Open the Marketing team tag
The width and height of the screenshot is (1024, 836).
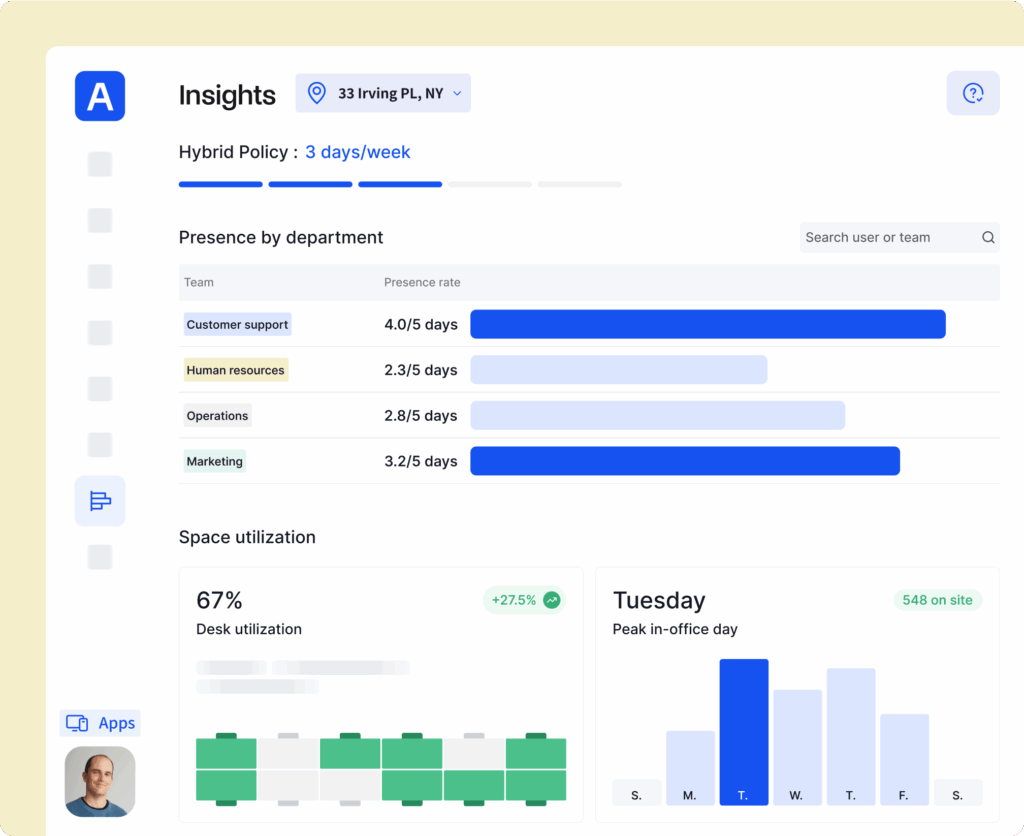[214, 461]
